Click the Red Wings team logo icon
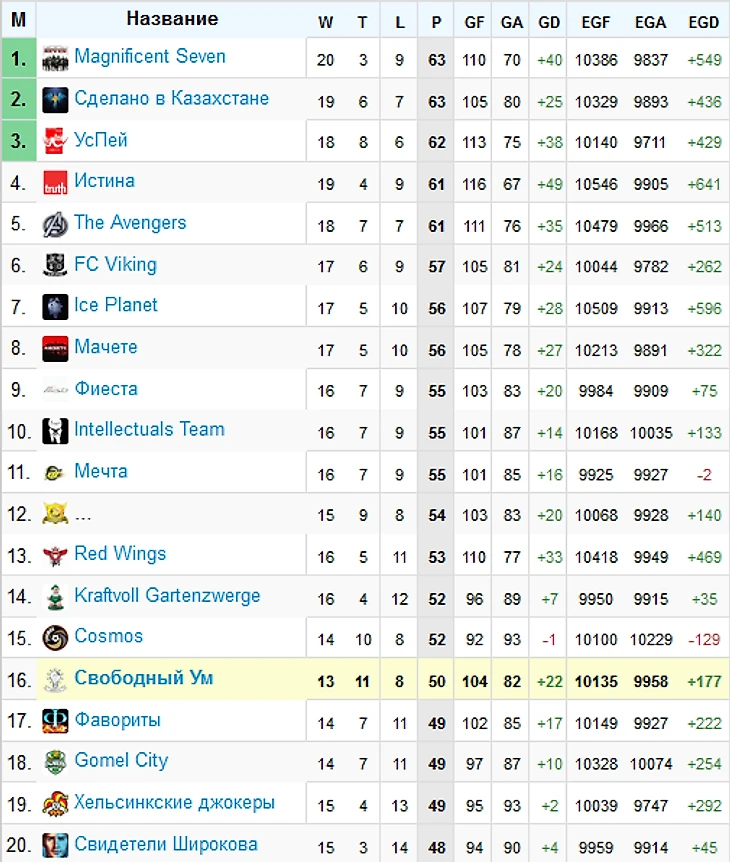Image resolution: width=730 pixels, height=862 pixels. [x=55, y=555]
